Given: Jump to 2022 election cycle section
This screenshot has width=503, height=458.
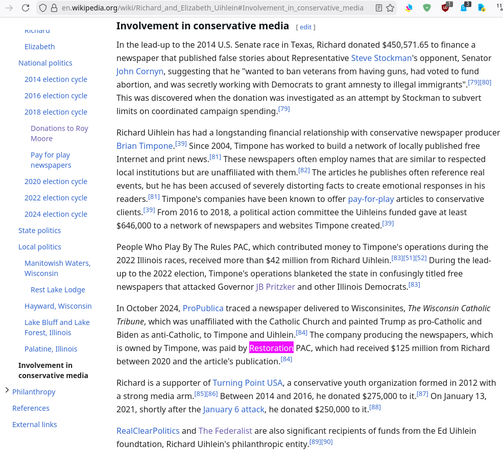Looking at the screenshot, I should tap(56, 198).
